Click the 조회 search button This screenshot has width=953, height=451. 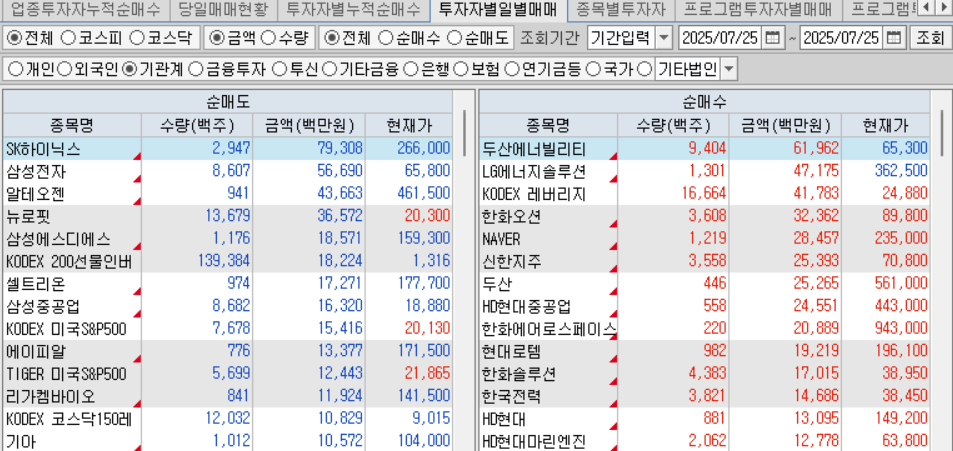click(x=930, y=38)
